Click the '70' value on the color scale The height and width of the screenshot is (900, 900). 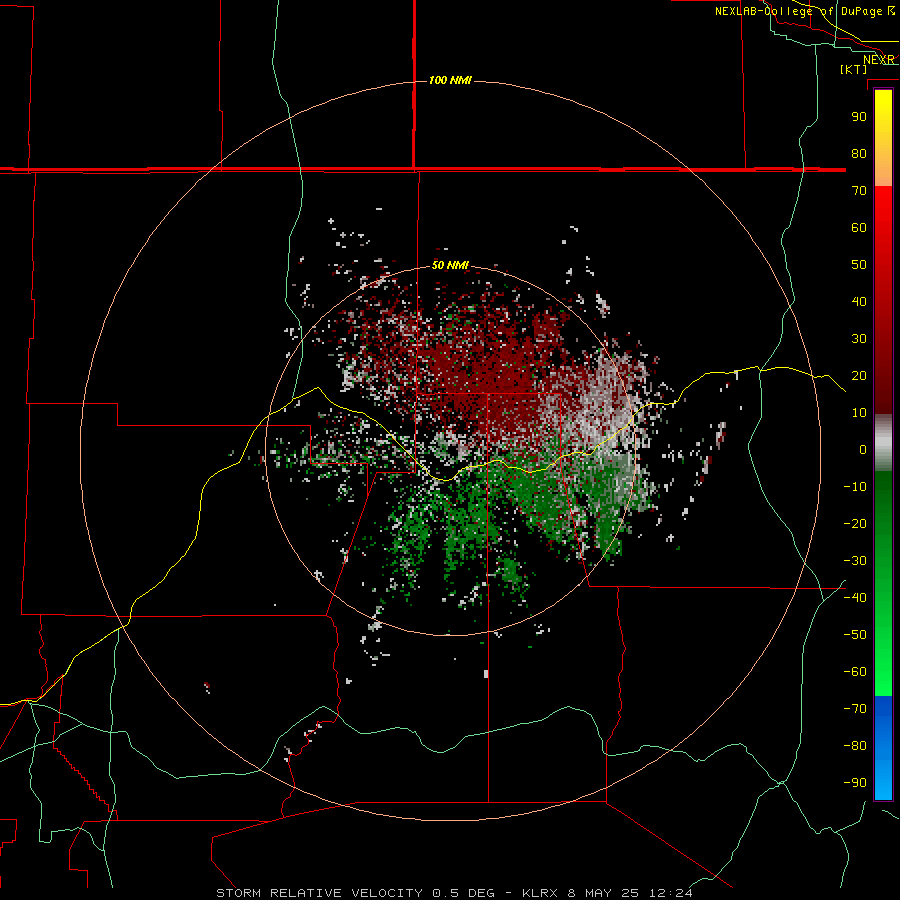click(859, 191)
